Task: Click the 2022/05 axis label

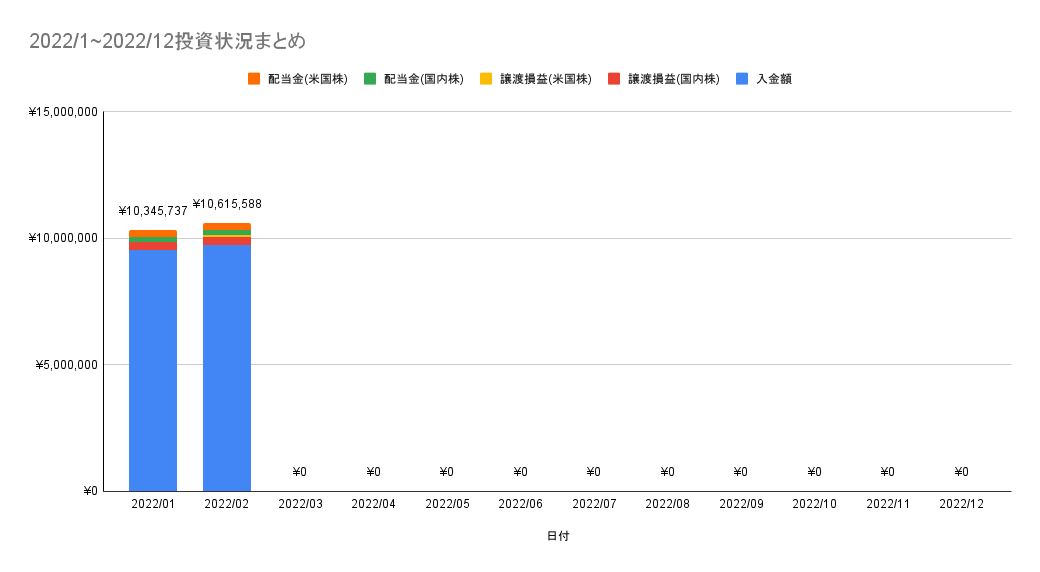Action: click(447, 504)
